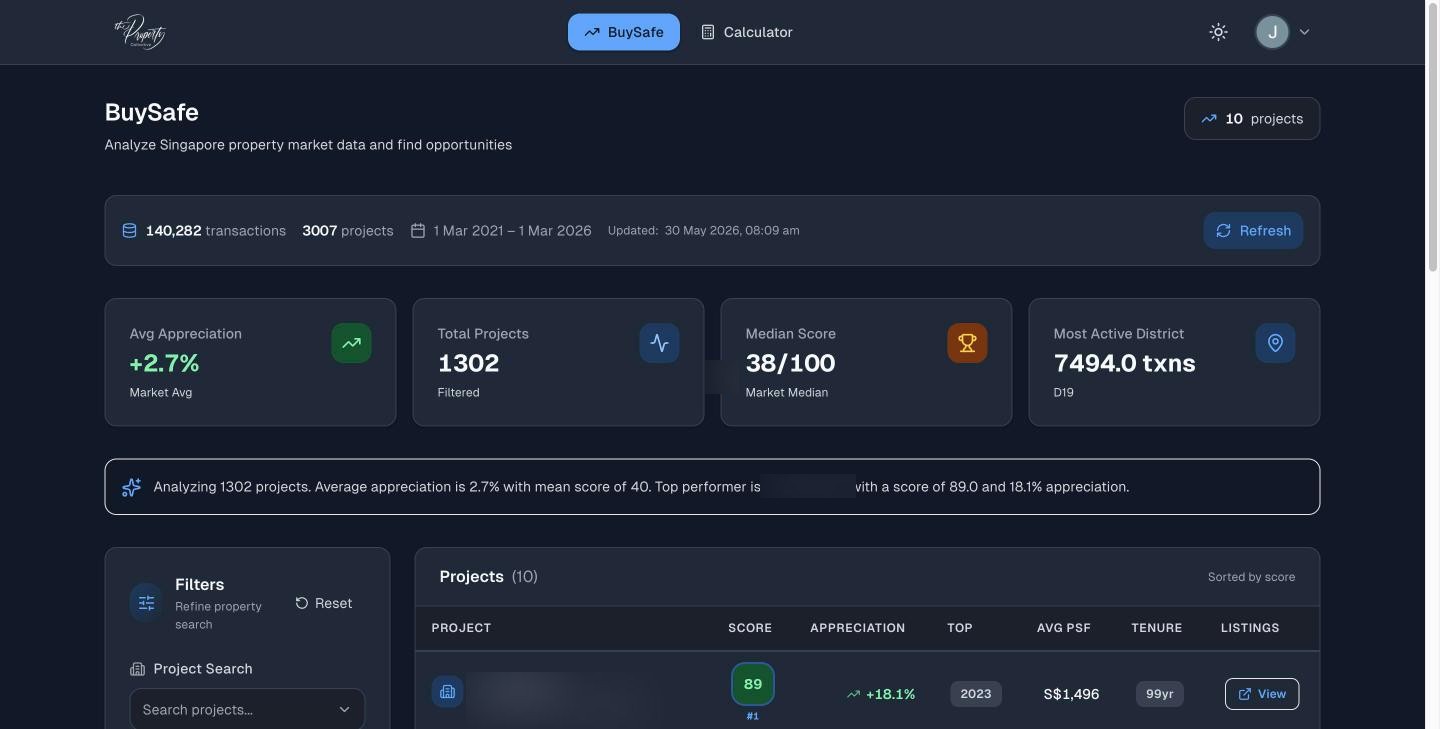Click the 2023 TOP year badge
The height and width of the screenshot is (729, 1440).
(976, 694)
